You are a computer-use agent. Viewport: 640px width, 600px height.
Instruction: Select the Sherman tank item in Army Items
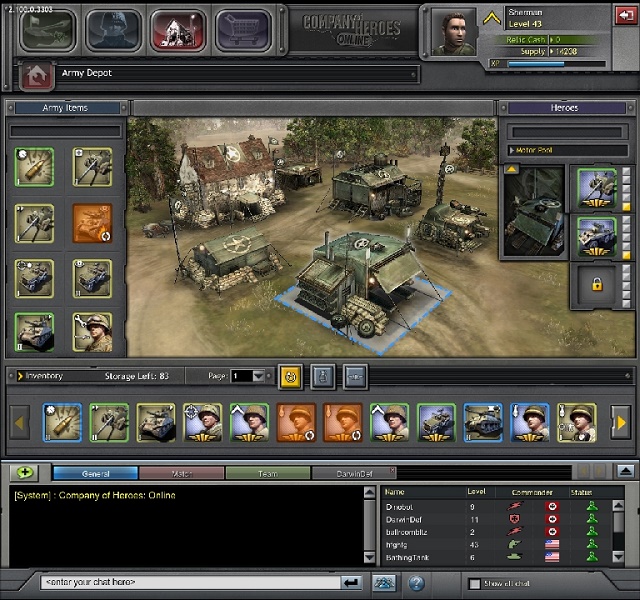34,332
